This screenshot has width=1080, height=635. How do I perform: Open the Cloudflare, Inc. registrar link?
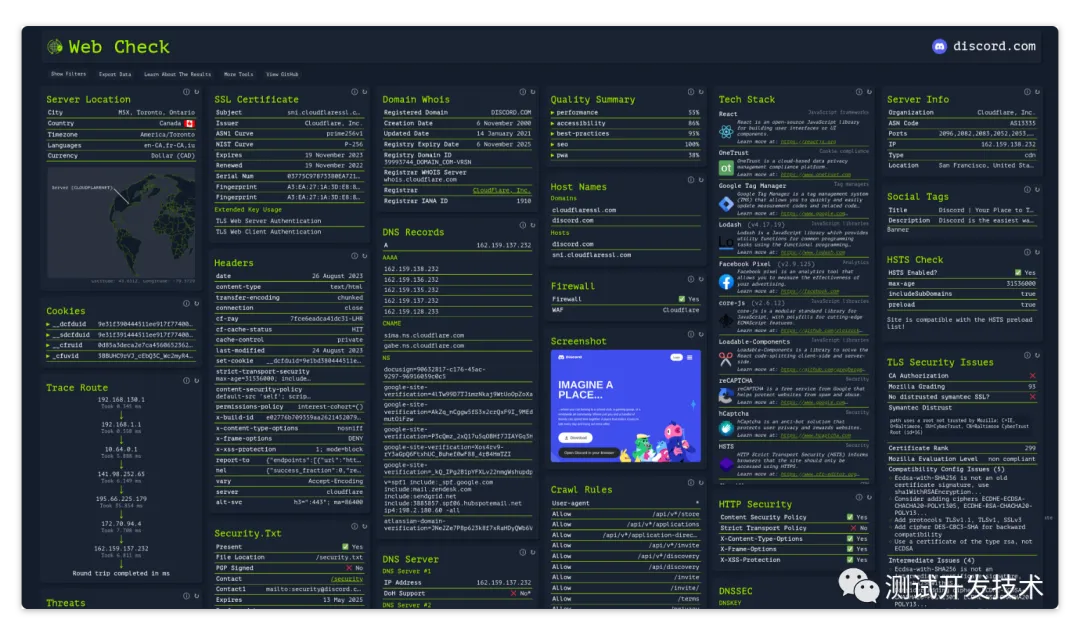(501, 190)
